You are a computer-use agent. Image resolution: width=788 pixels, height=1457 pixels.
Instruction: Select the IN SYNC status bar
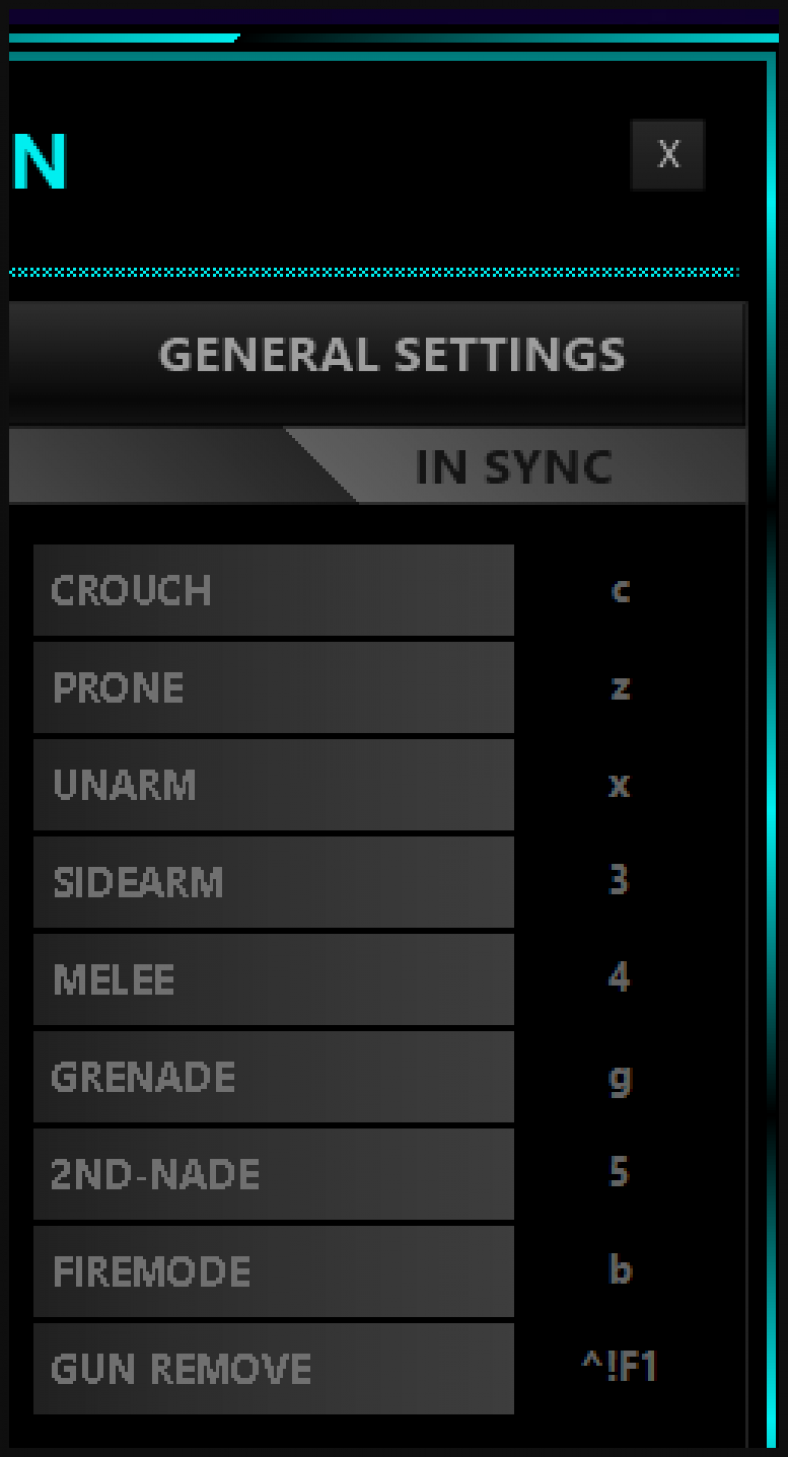[x=512, y=467]
